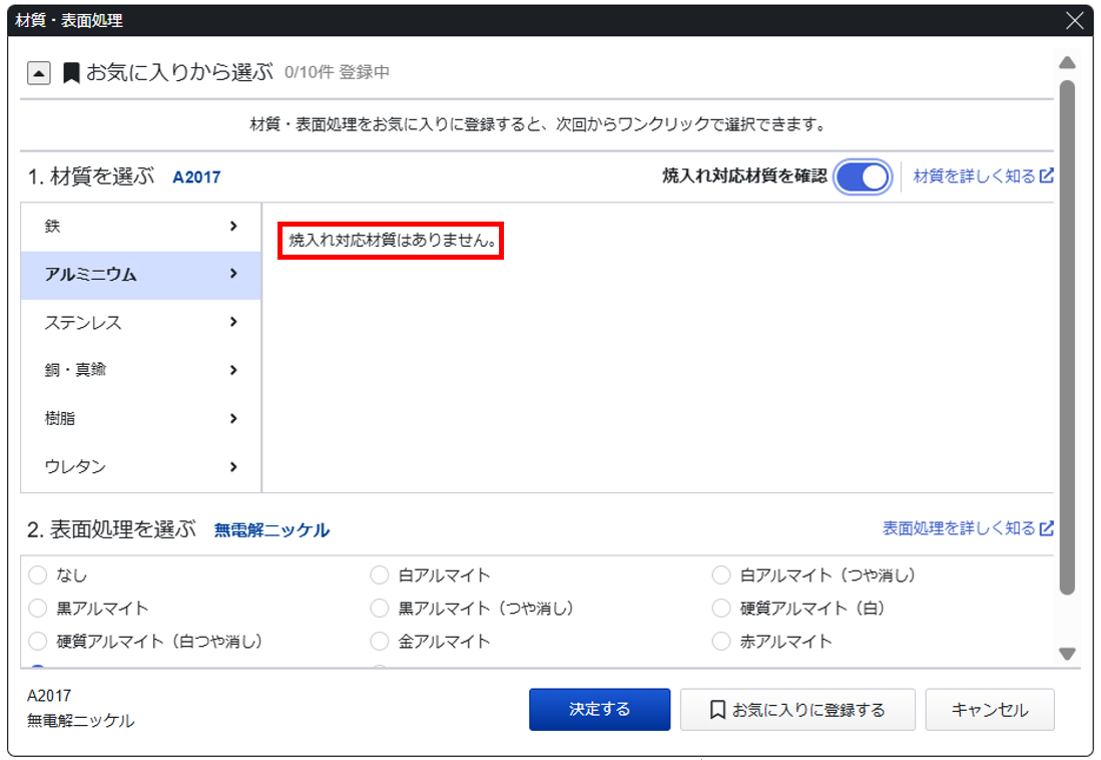Click the scrollbar up arrow
This screenshot has height=760, width=1101.
[x=1067, y=63]
